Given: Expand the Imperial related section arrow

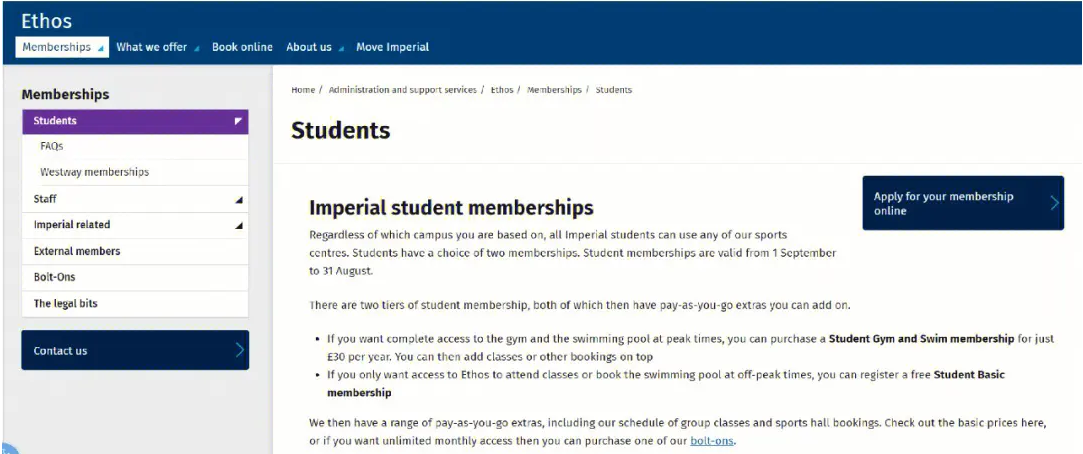Looking at the screenshot, I should tap(238, 225).
